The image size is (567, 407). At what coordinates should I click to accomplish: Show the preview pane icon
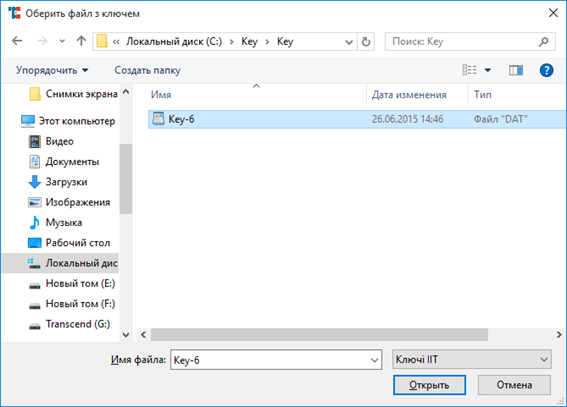516,70
